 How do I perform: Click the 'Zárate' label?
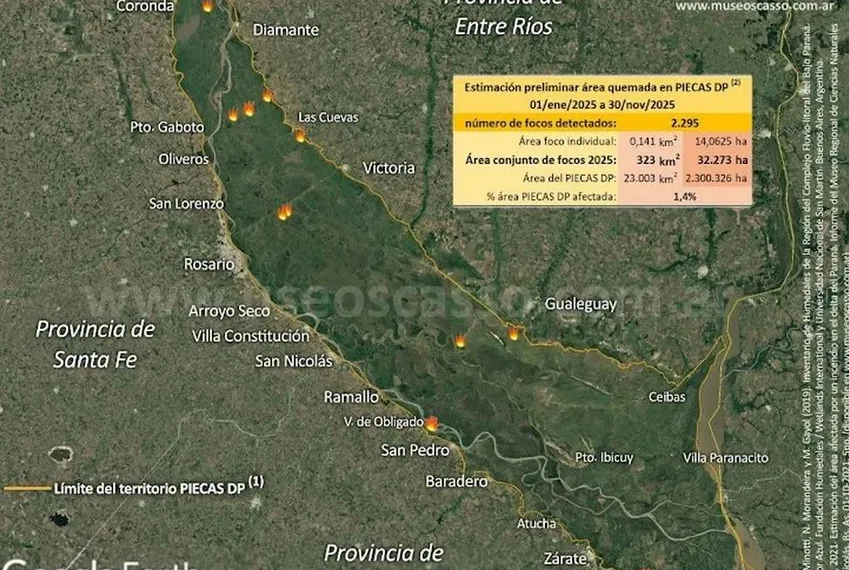click(565, 558)
